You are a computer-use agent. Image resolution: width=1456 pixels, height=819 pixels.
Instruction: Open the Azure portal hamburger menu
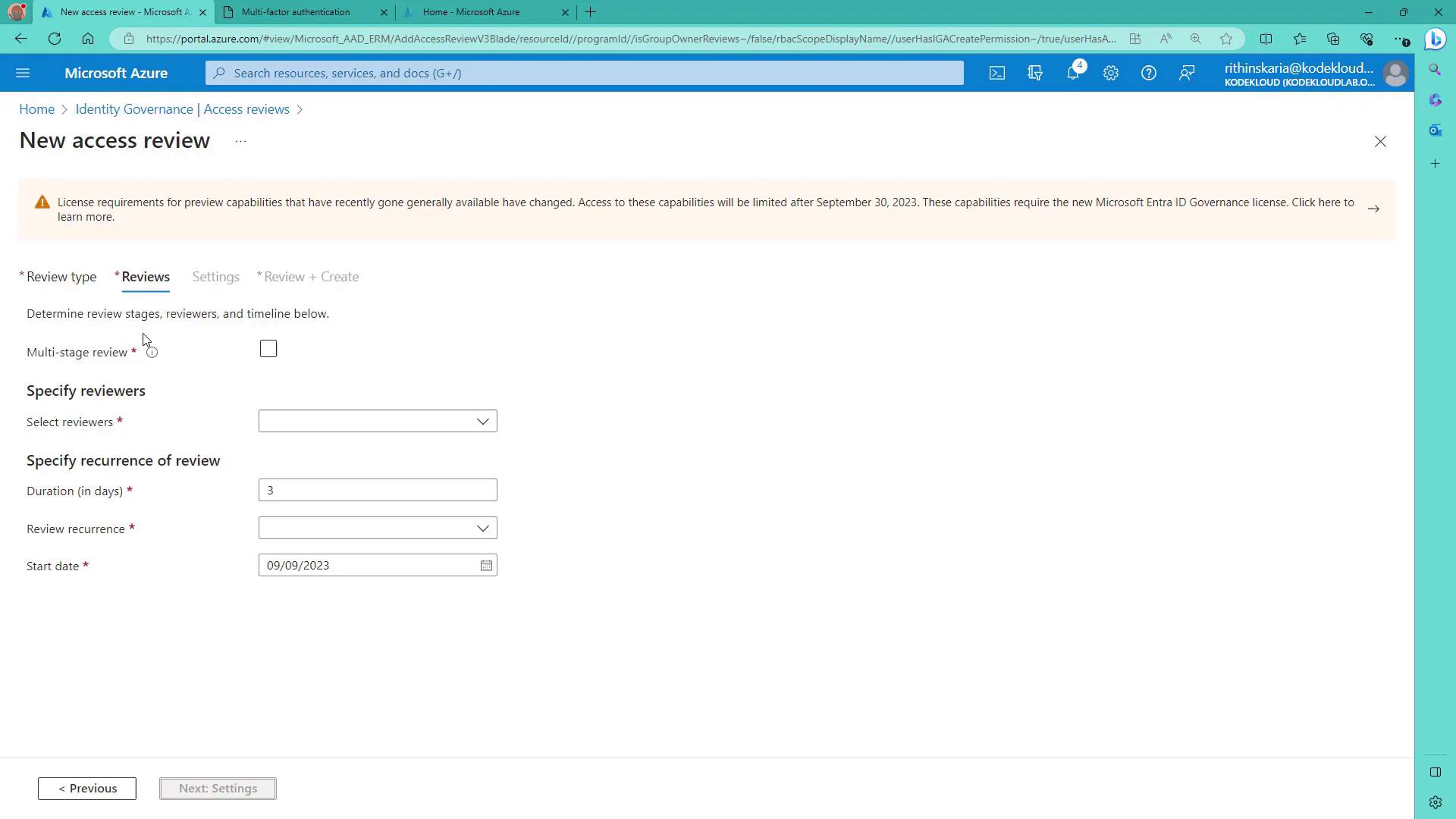click(23, 73)
